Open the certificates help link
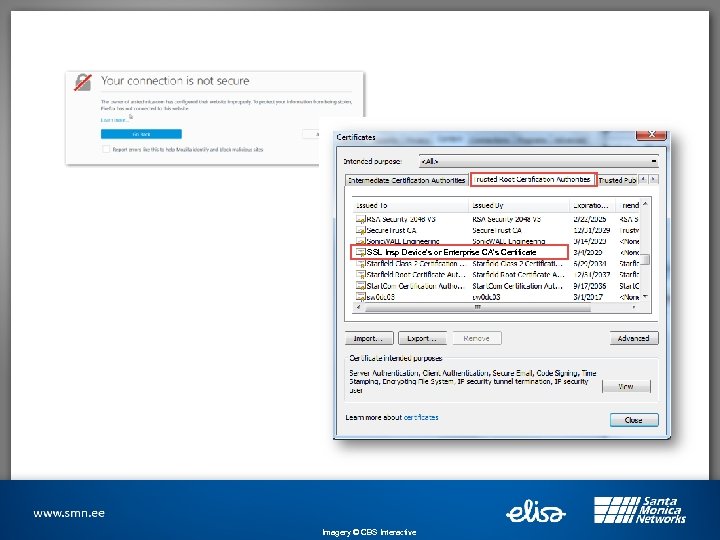This screenshot has width=720, height=540. (x=421, y=417)
